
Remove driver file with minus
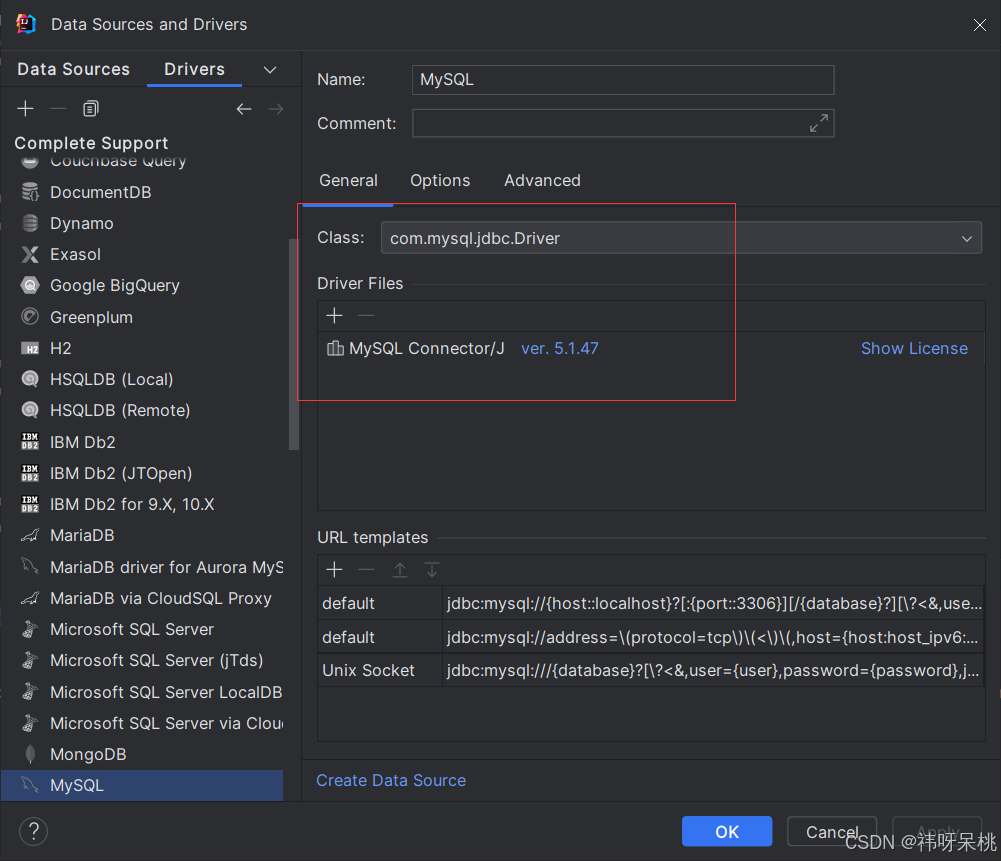point(366,315)
